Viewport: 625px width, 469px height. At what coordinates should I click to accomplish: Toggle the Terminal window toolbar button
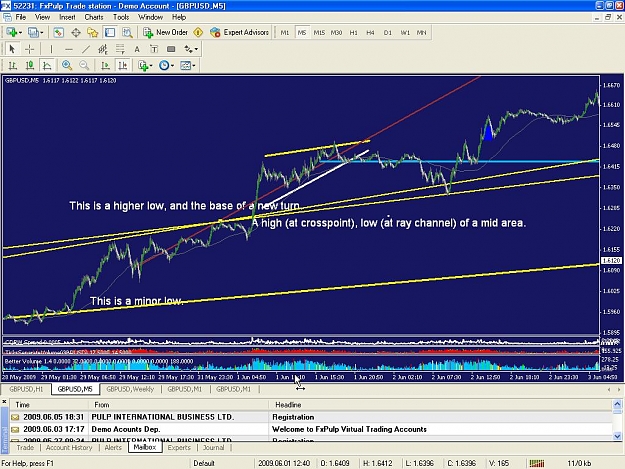(110, 33)
